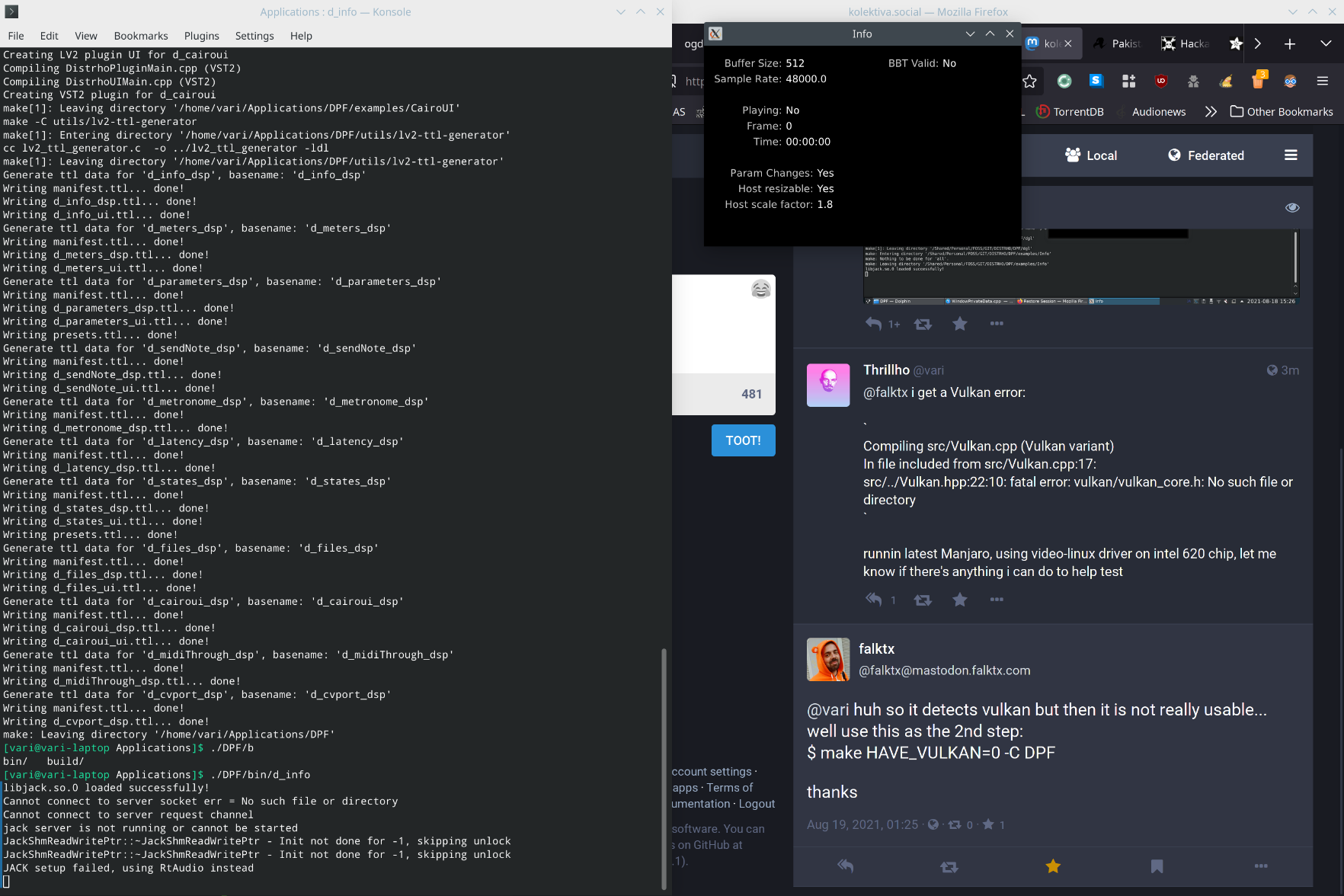Favourite Thrillho's post with the star
Screen dimensions: 1344x896
[960, 600]
